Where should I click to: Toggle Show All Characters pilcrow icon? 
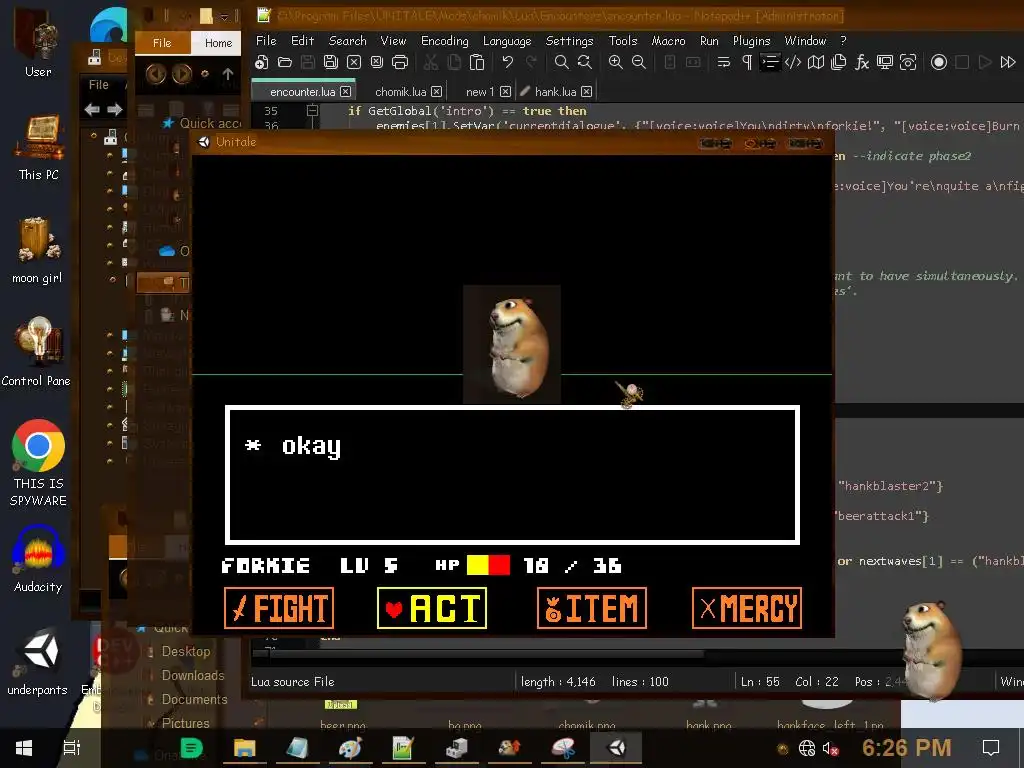[747, 62]
